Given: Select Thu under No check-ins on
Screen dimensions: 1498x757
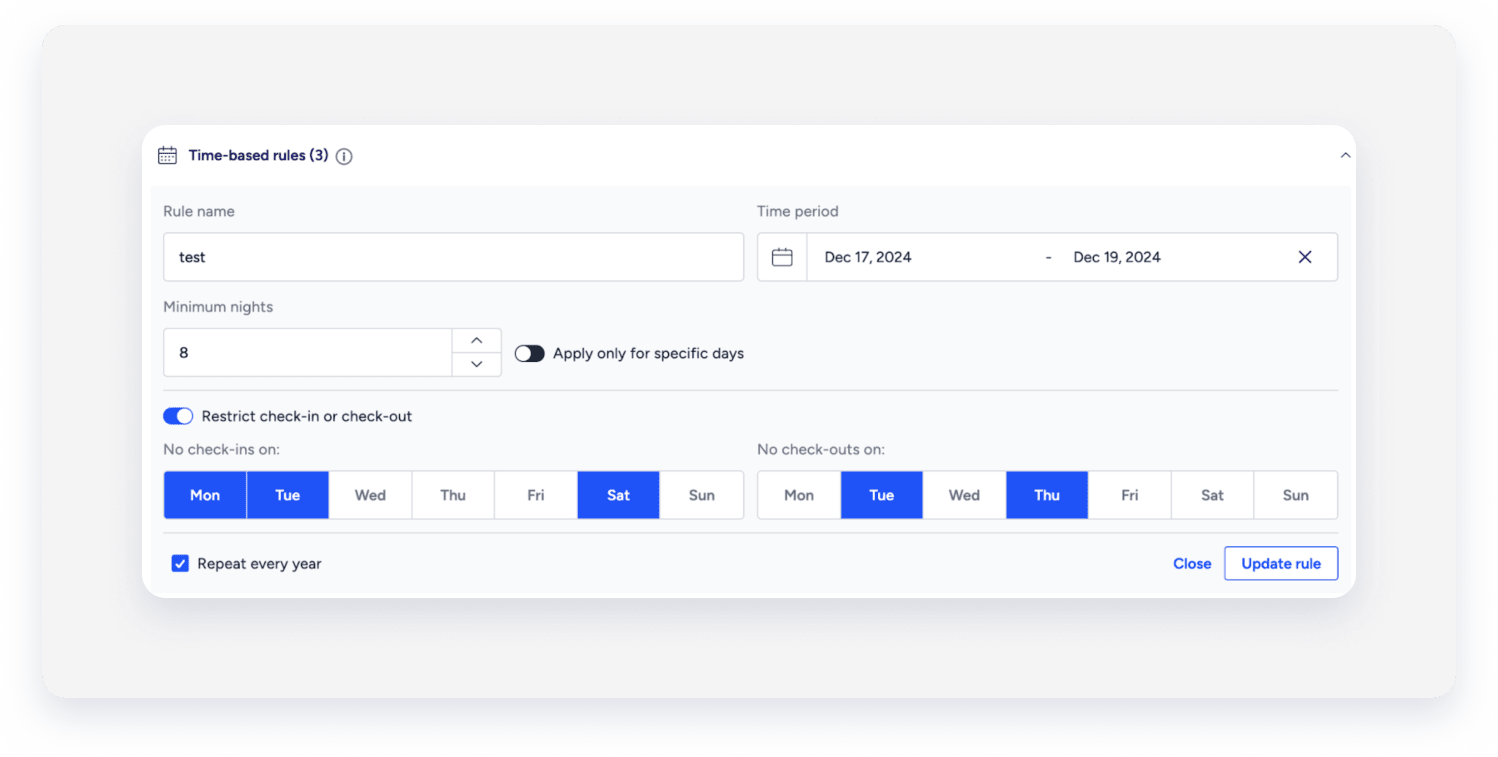Looking at the screenshot, I should click(x=453, y=495).
